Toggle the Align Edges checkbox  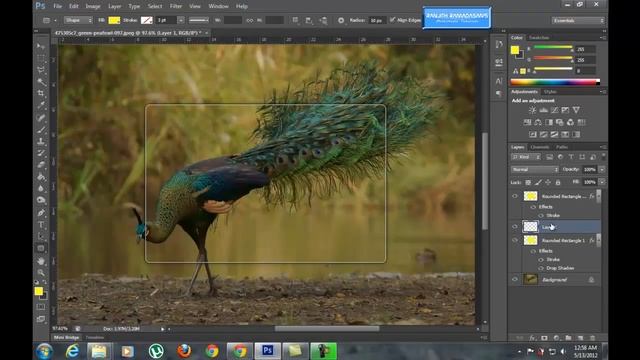coord(392,20)
